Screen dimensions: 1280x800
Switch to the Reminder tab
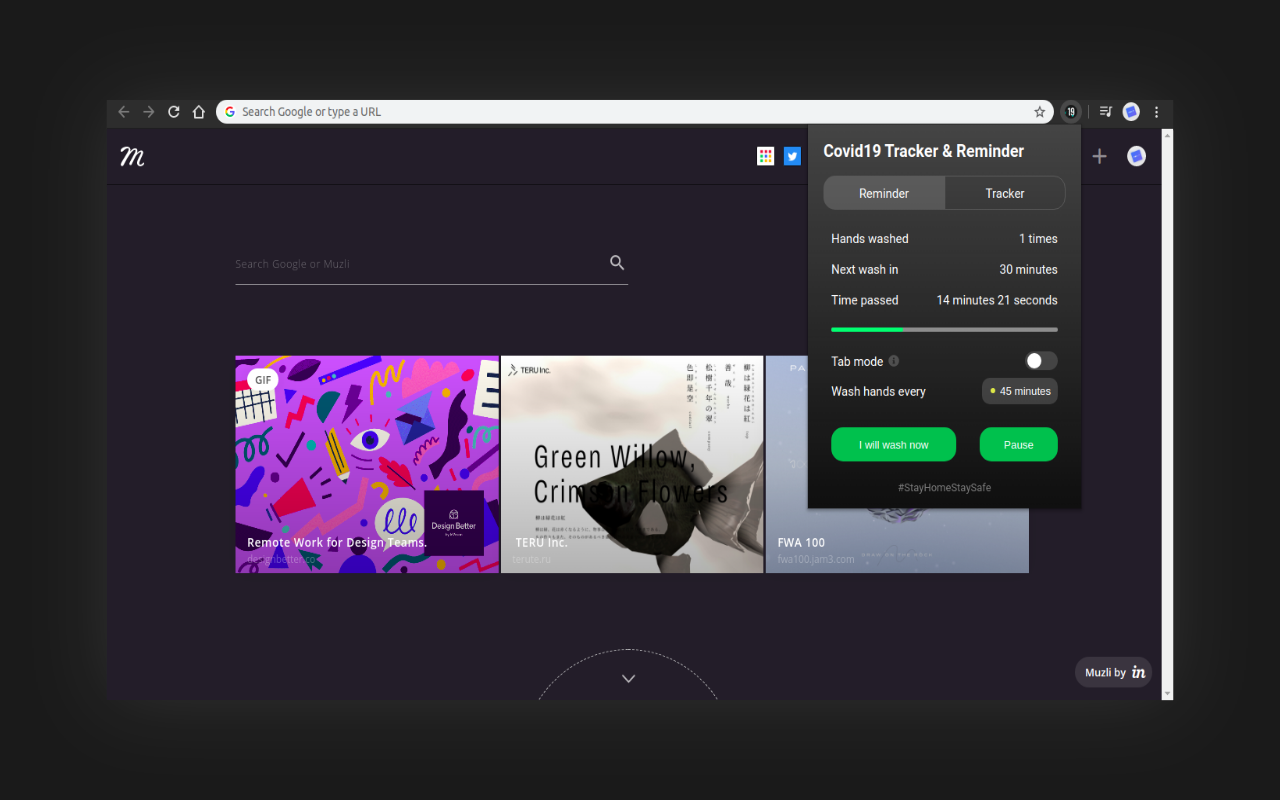coord(884,193)
